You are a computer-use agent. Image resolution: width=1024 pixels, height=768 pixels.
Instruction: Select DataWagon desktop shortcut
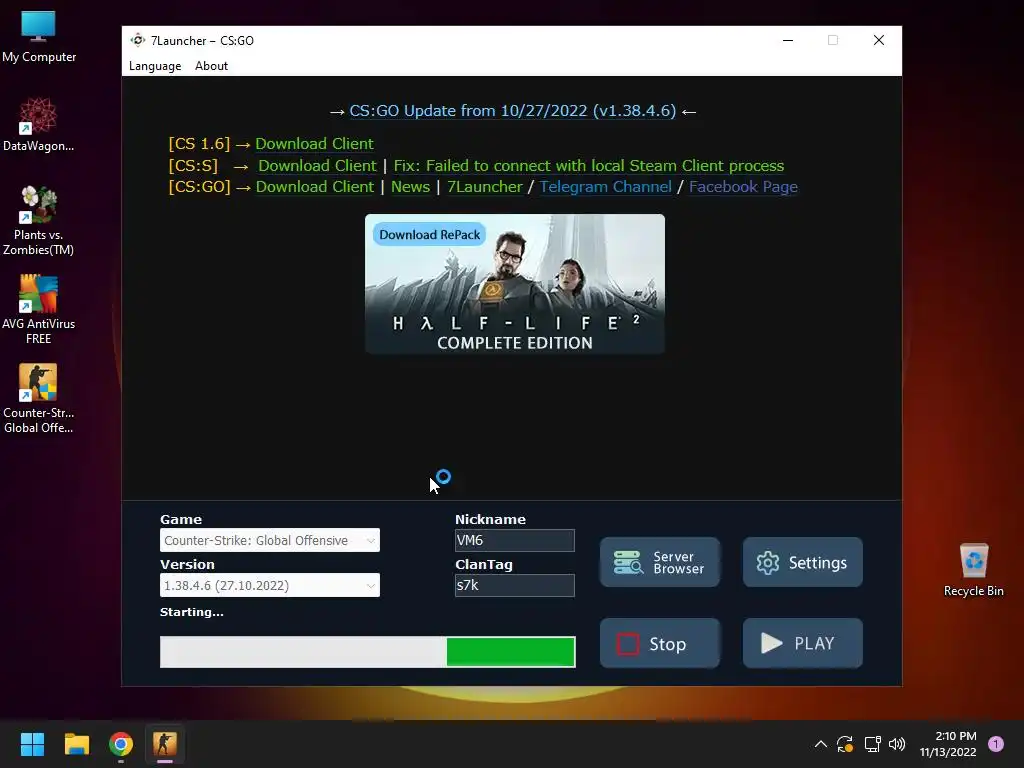[x=39, y=125]
